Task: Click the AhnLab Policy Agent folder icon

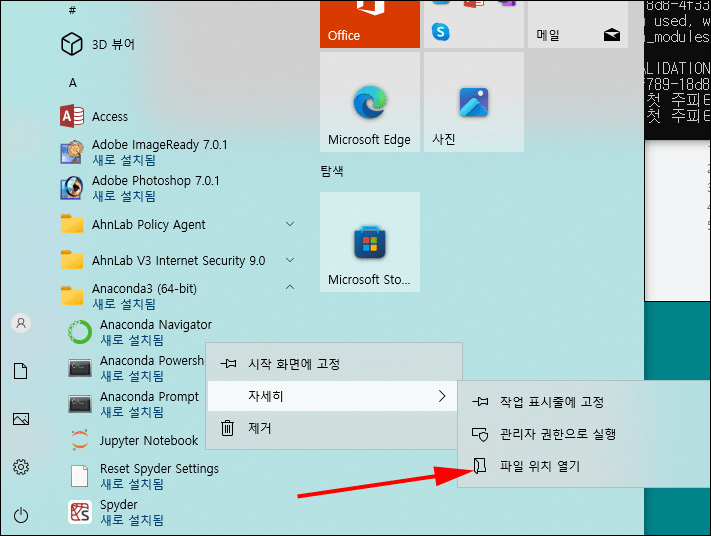Action: [x=72, y=224]
